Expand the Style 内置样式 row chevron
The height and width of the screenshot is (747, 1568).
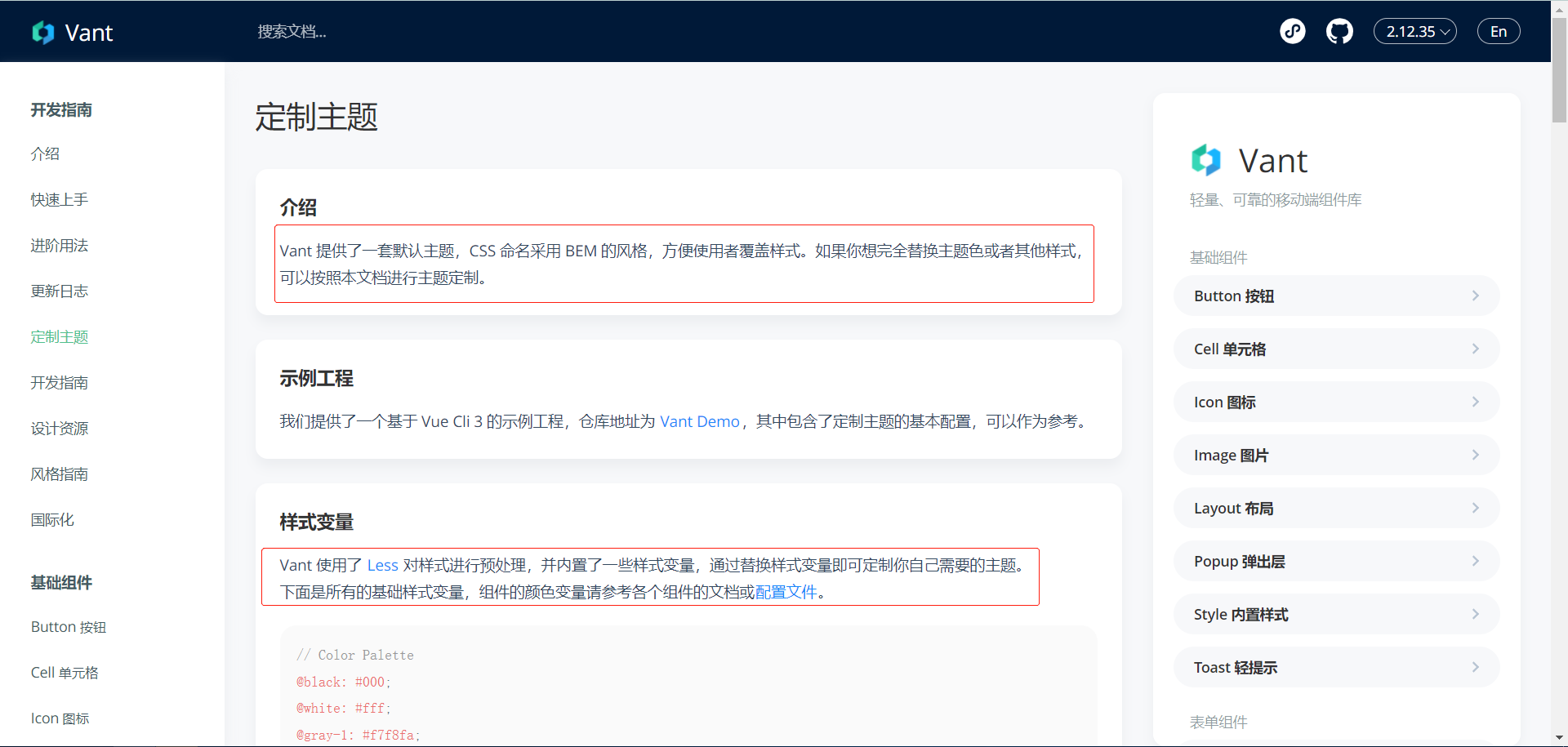click(1476, 614)
